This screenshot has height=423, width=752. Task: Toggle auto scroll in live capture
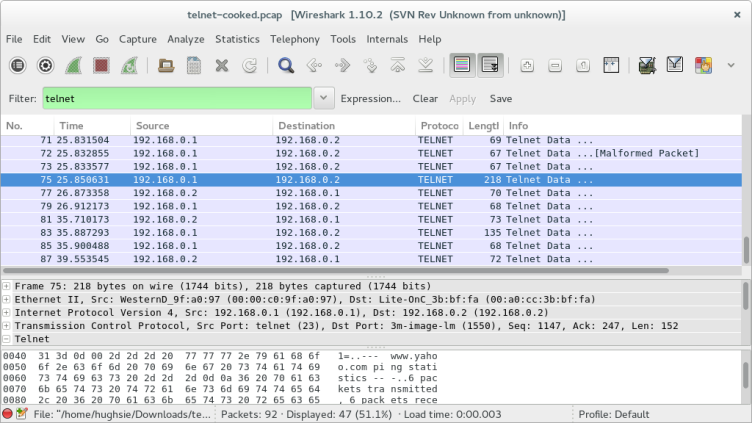pos(491,65)
